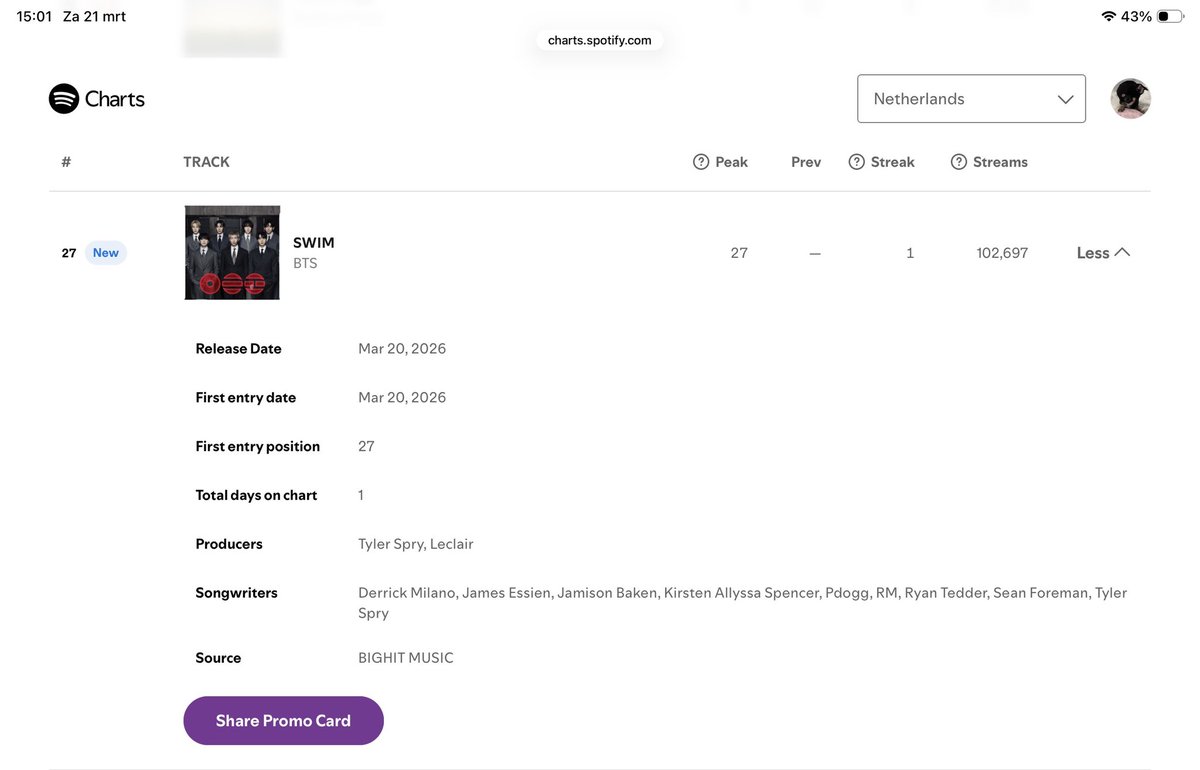The height and width of the screenshot is (770, 1200).
Task: Click the Total days on chart label
Action: [256, 495]
